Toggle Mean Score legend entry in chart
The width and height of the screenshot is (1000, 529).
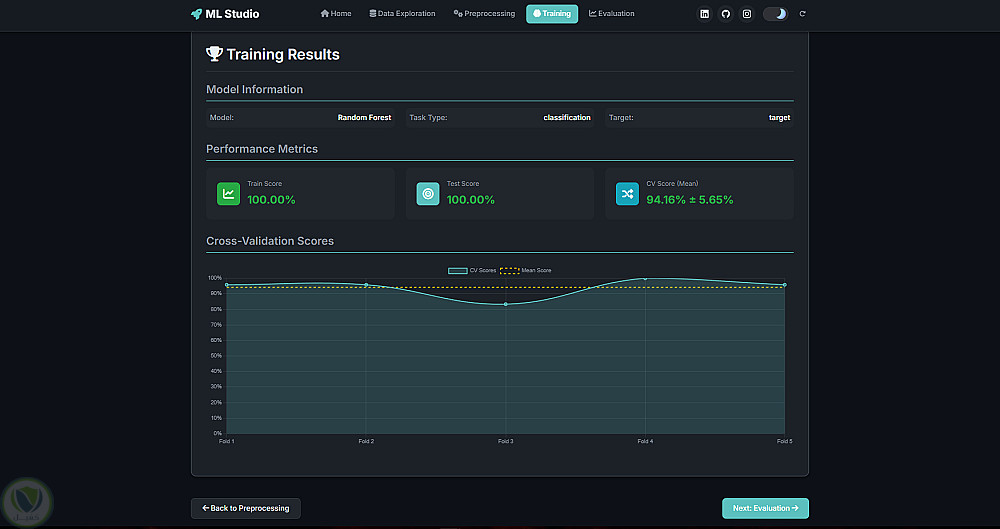point(526,271)
